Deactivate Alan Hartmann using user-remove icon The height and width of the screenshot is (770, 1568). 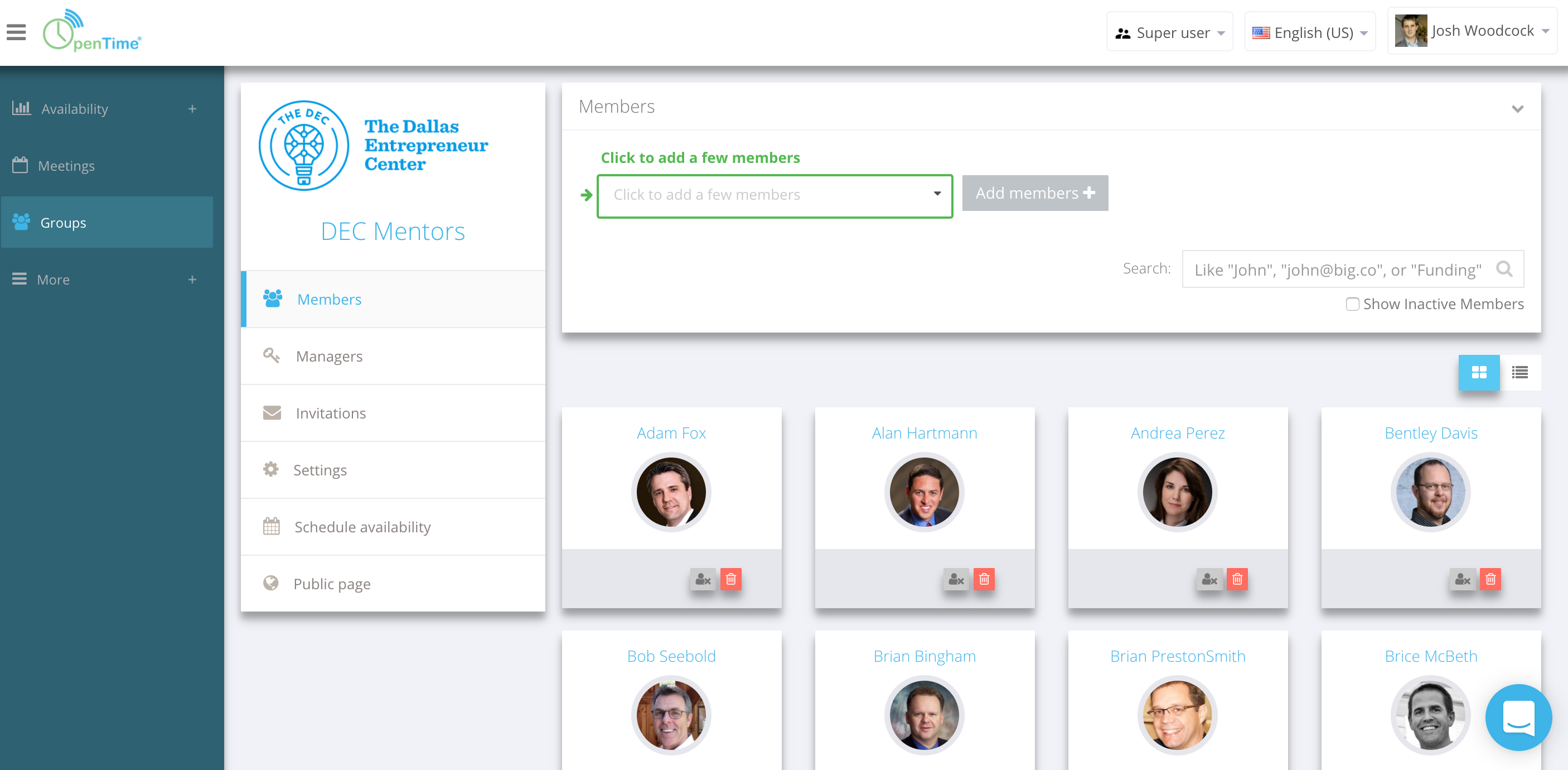click(x=956, y=579)
